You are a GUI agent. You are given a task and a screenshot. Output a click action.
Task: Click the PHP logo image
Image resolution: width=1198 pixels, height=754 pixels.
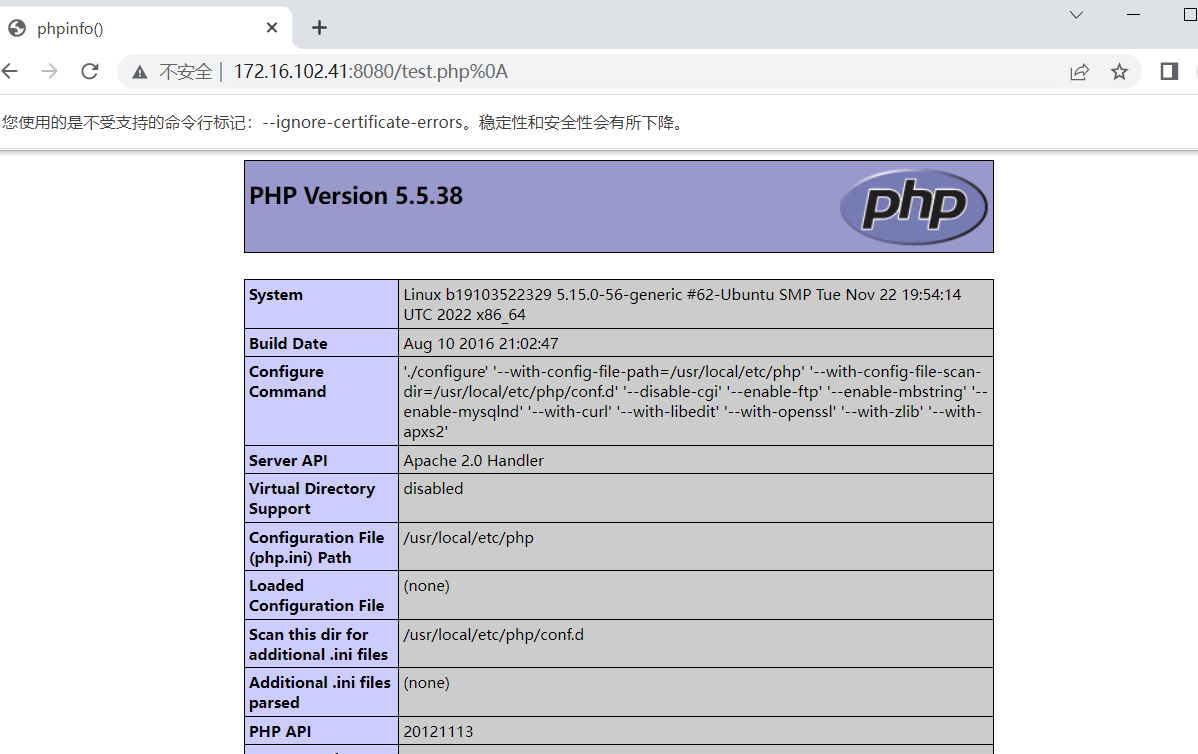pyautogui.click(x=913, y=206)
